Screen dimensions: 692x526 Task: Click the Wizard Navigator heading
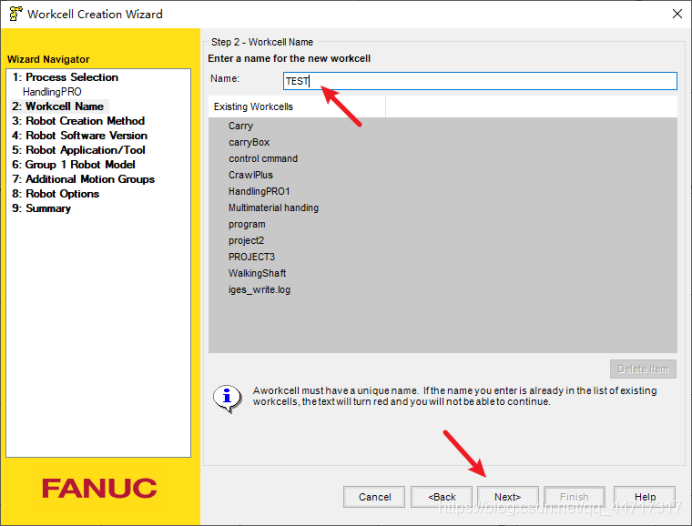click(x=48, y=59)
